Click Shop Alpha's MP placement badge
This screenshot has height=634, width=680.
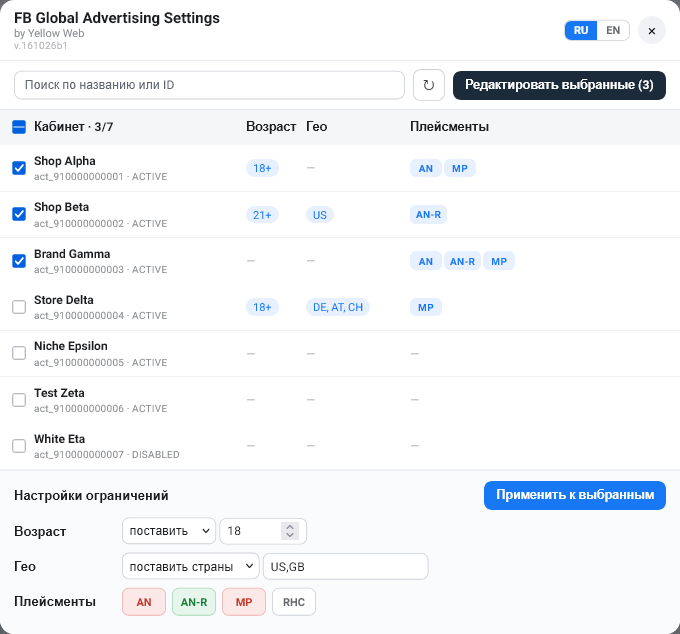point(460,168)
